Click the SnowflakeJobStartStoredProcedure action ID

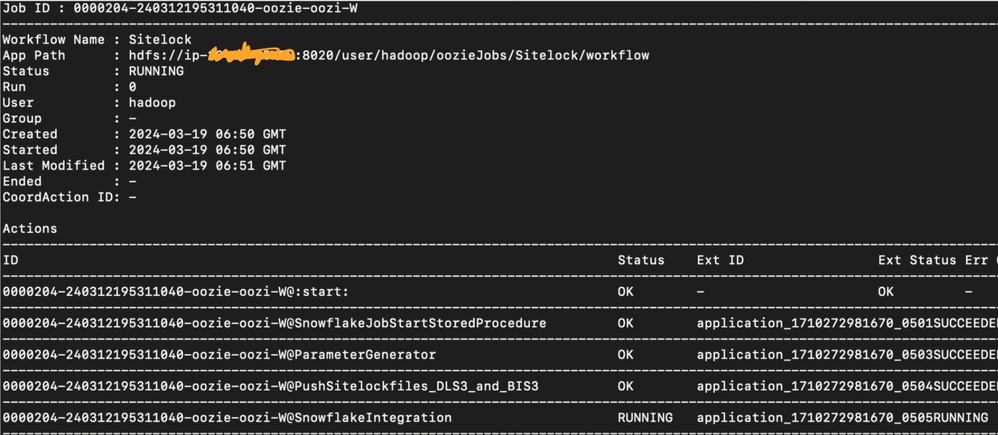tap(274, 323)
